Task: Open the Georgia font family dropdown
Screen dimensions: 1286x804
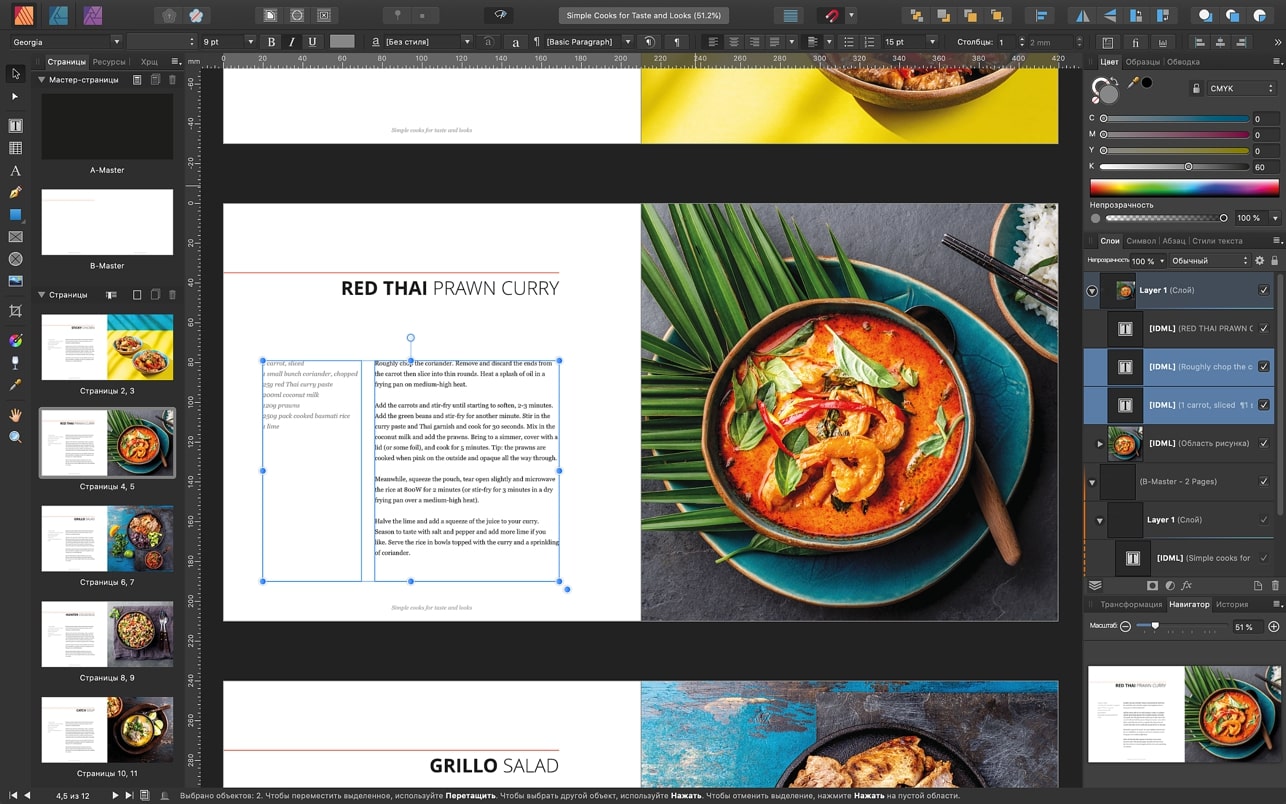Action: click(116, 42)
